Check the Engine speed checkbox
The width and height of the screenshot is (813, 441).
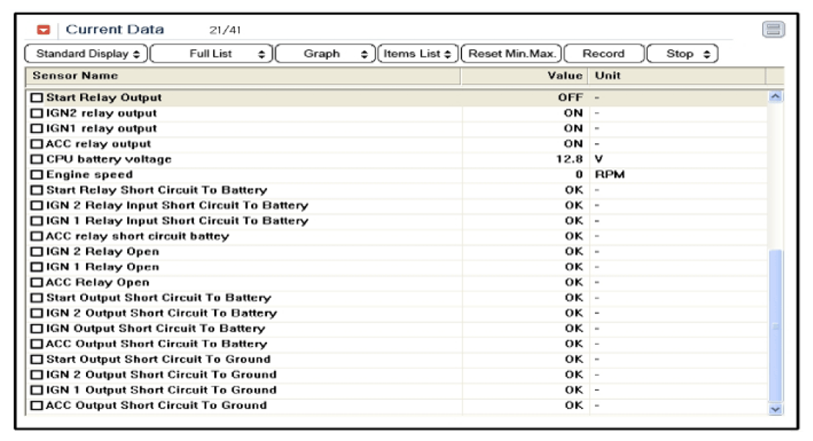point(37,175)
